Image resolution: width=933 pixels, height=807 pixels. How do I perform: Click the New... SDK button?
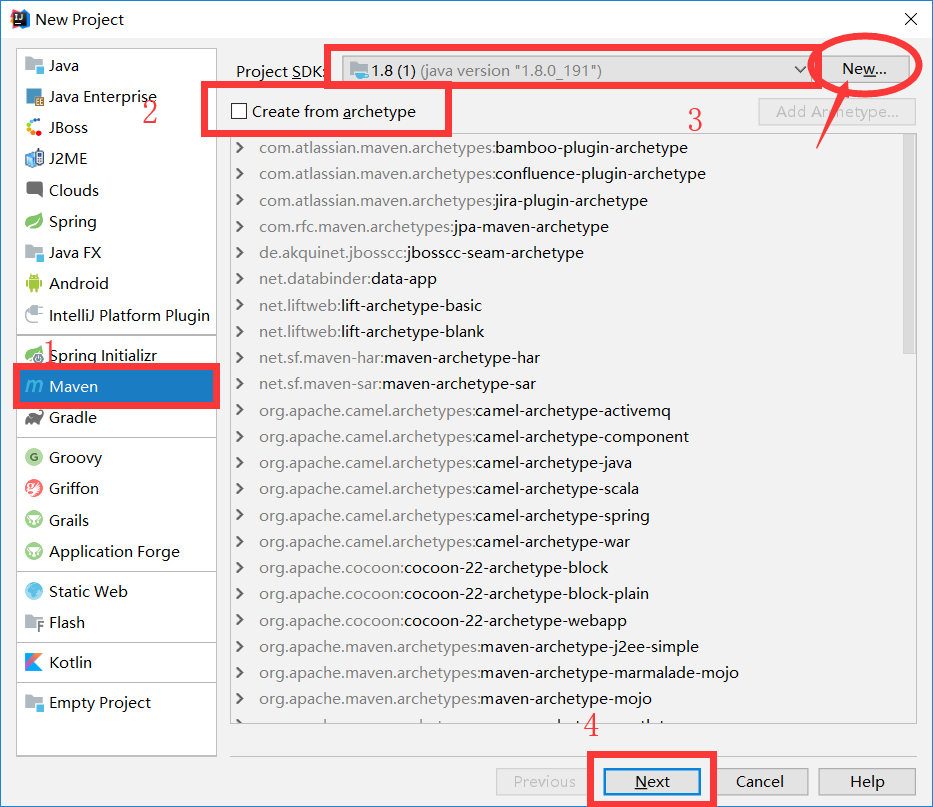click(x=864, y=69)
